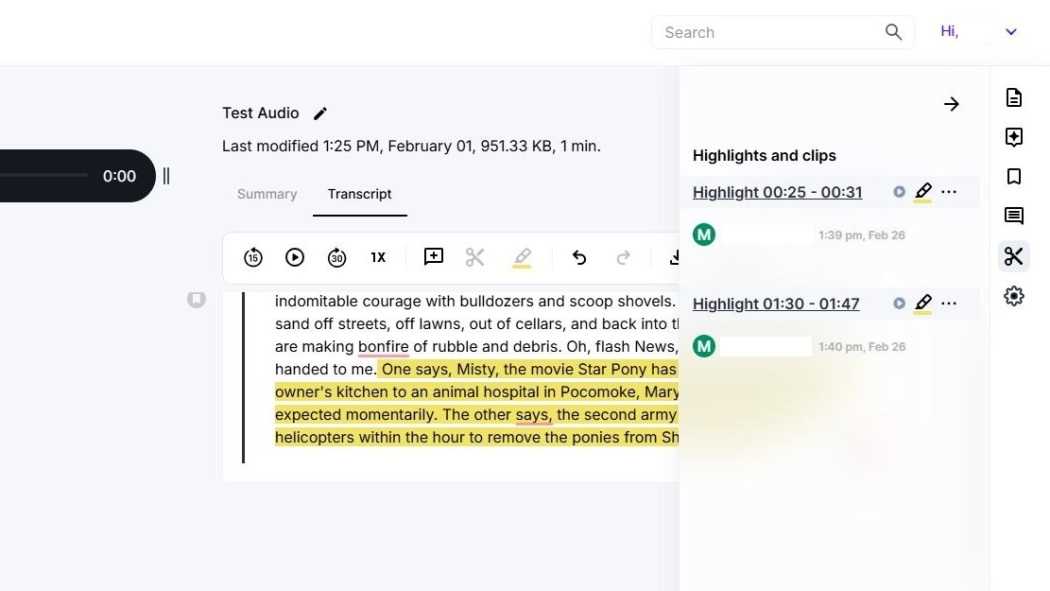Open the add-note sidebar icon
The height and width of the screenshot is (591, 1050).
click(1014, 137)
